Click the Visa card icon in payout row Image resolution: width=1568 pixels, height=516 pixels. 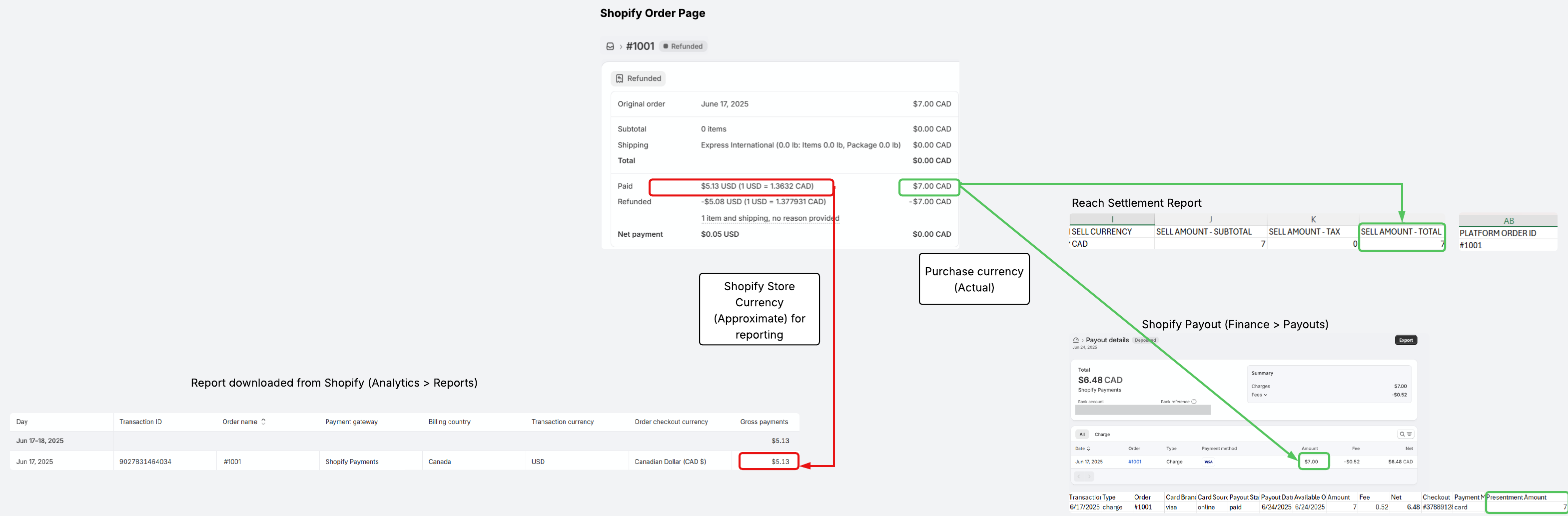coord(1208,462)
